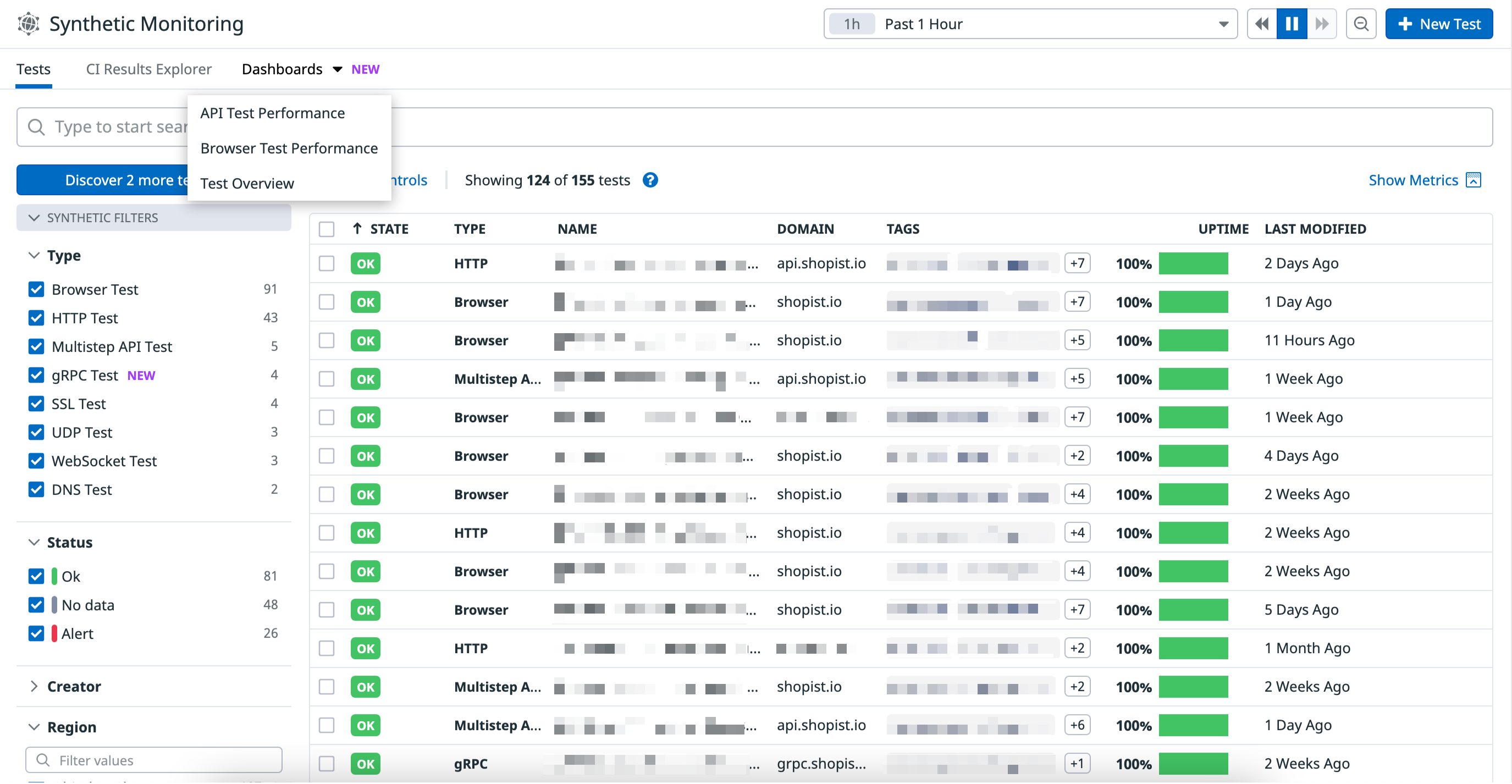Collapse the SYNTHETIC FILTERS panel
This screenshot has height=784, width=1512.
click(34, 218)
